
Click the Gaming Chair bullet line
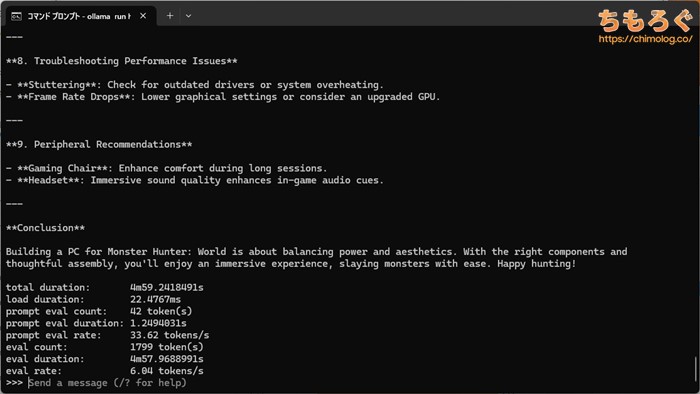pos(167,168)
